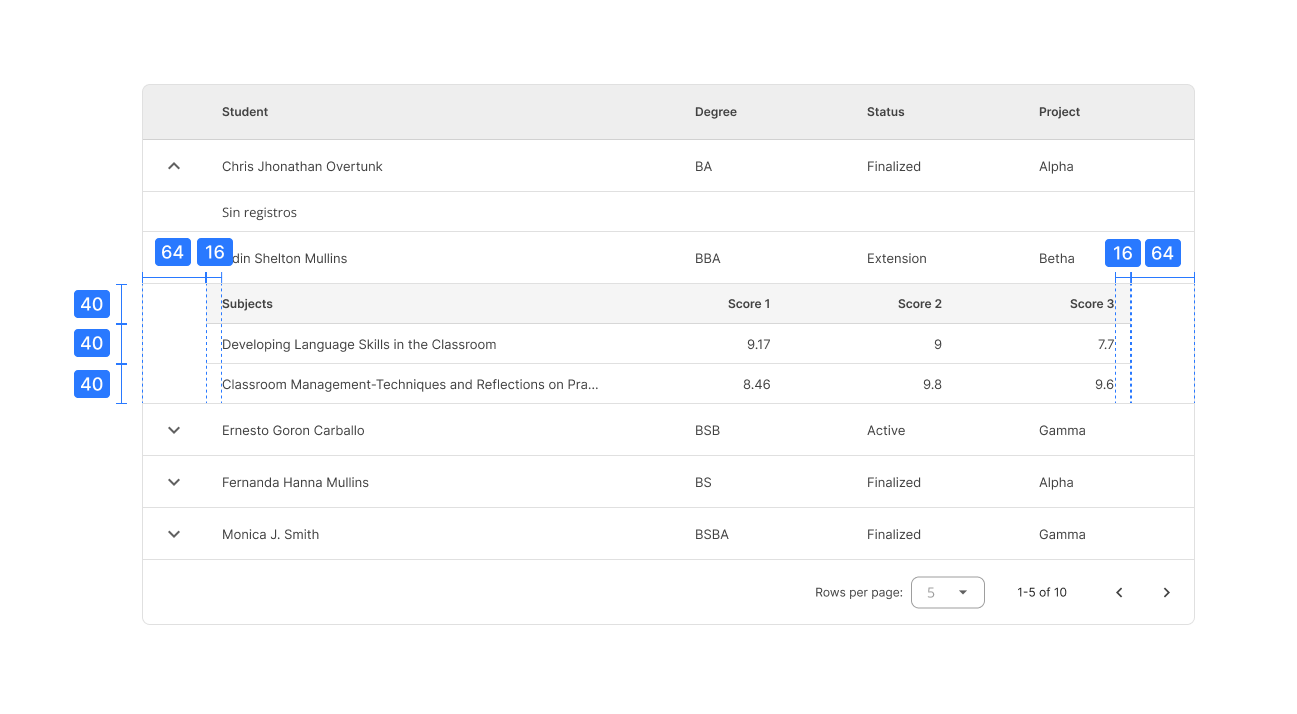Click the previous page arrow icon
Viewport: 1297px width, 714px height.
click(1118, 592)
